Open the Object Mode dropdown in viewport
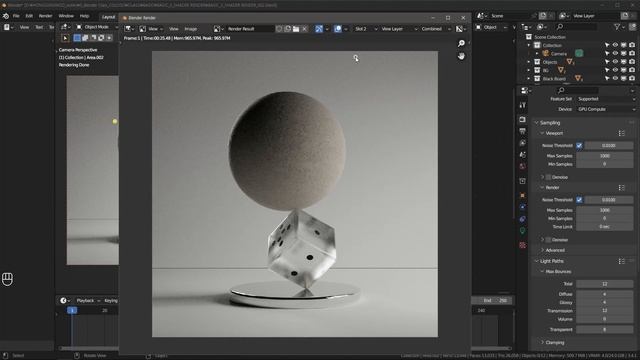This screenshot has height=360, width=640. tap(96, 27)
